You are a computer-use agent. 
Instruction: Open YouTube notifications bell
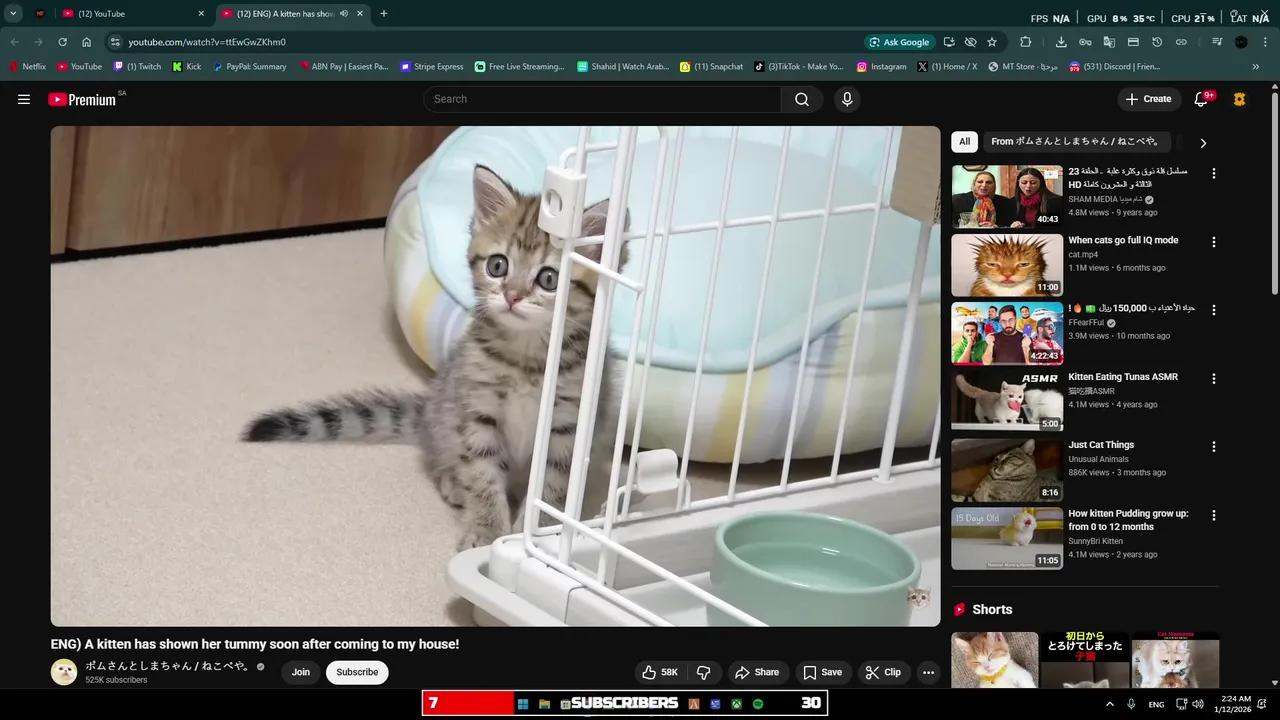1201,99
